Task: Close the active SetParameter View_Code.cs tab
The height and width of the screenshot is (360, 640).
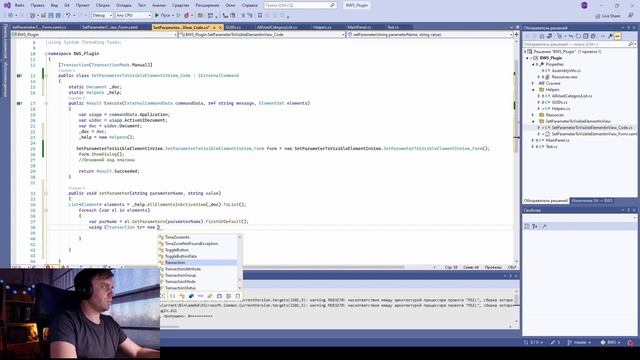Action: [x=220, y=27]
